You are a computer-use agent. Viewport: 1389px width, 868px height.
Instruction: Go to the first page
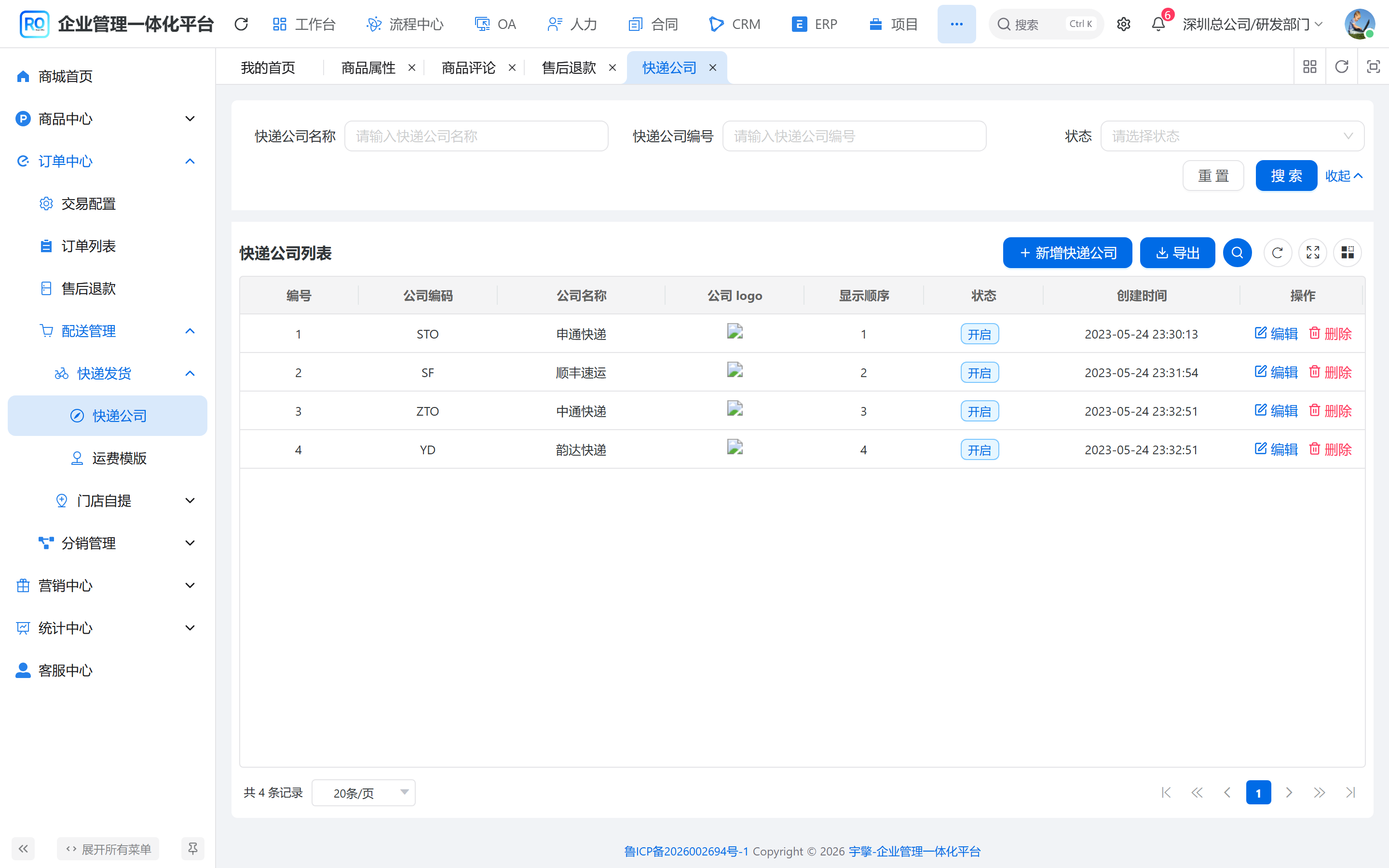point(1166,793)
